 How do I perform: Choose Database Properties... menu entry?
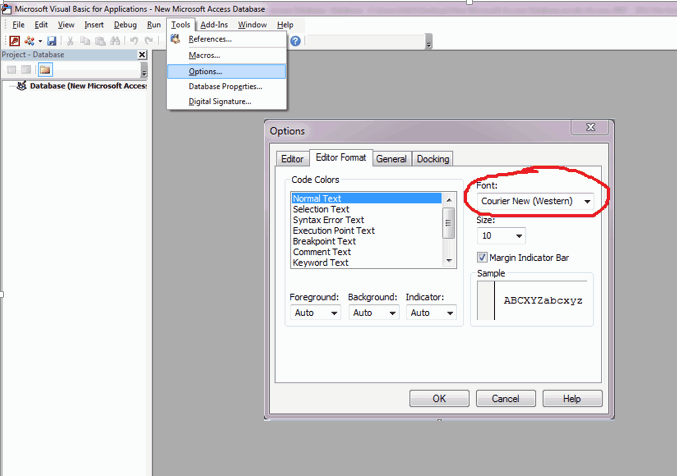pyautogui.click(x=226, y=86)
